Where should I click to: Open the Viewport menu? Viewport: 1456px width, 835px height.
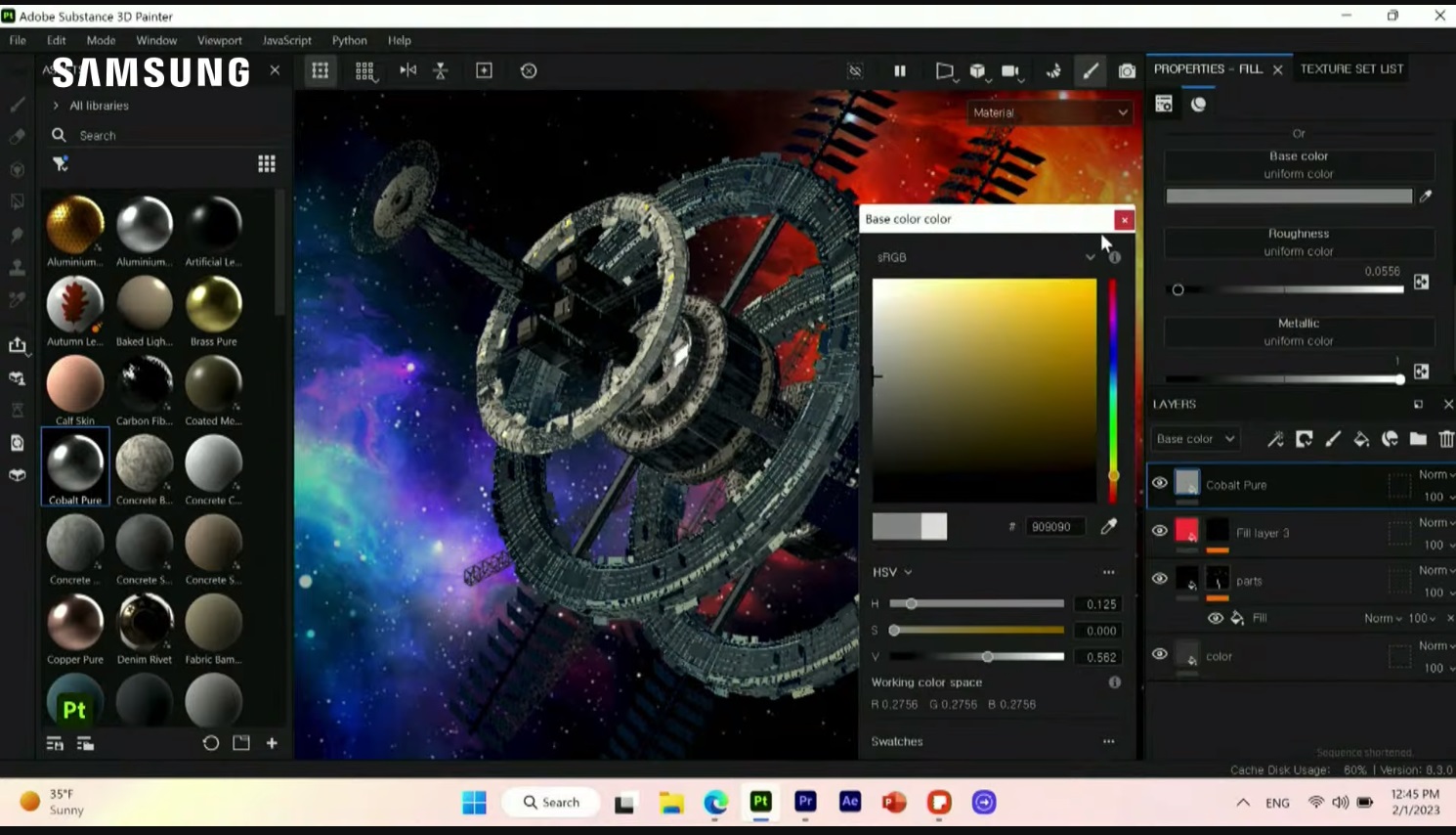(x=220, y=40)
